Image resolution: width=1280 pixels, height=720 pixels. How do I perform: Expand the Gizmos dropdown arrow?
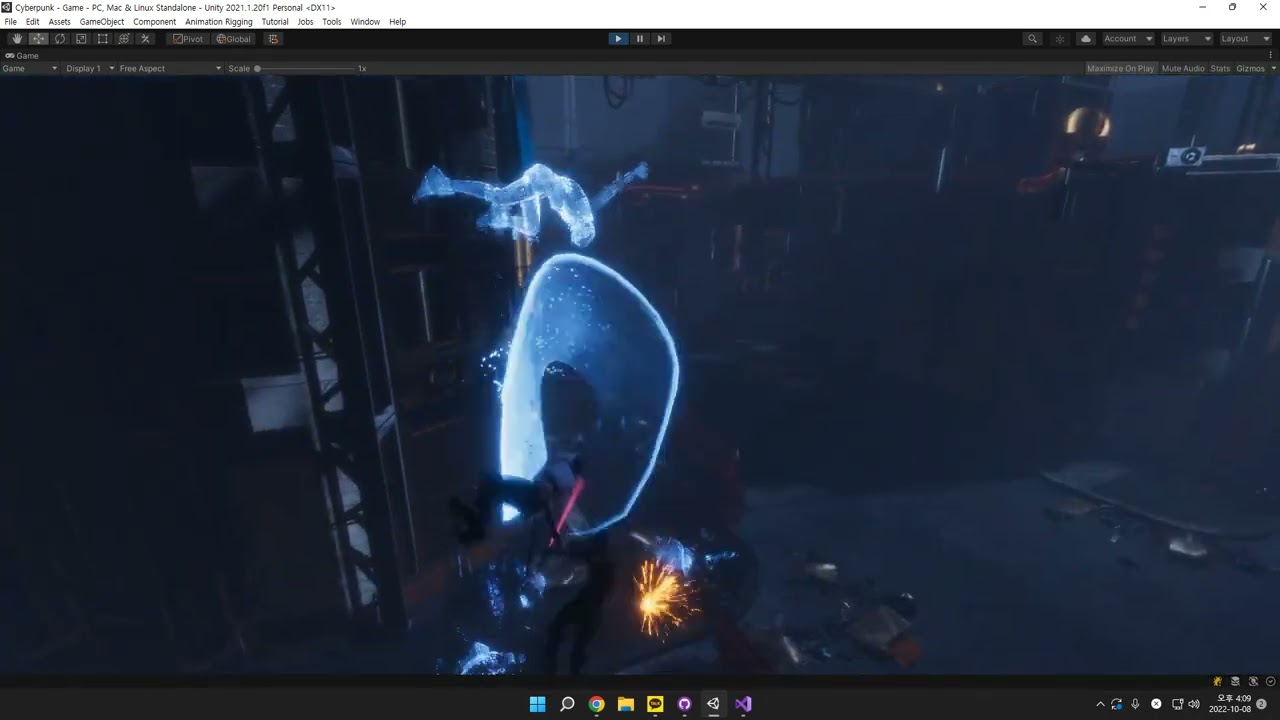pos(1273,68)
